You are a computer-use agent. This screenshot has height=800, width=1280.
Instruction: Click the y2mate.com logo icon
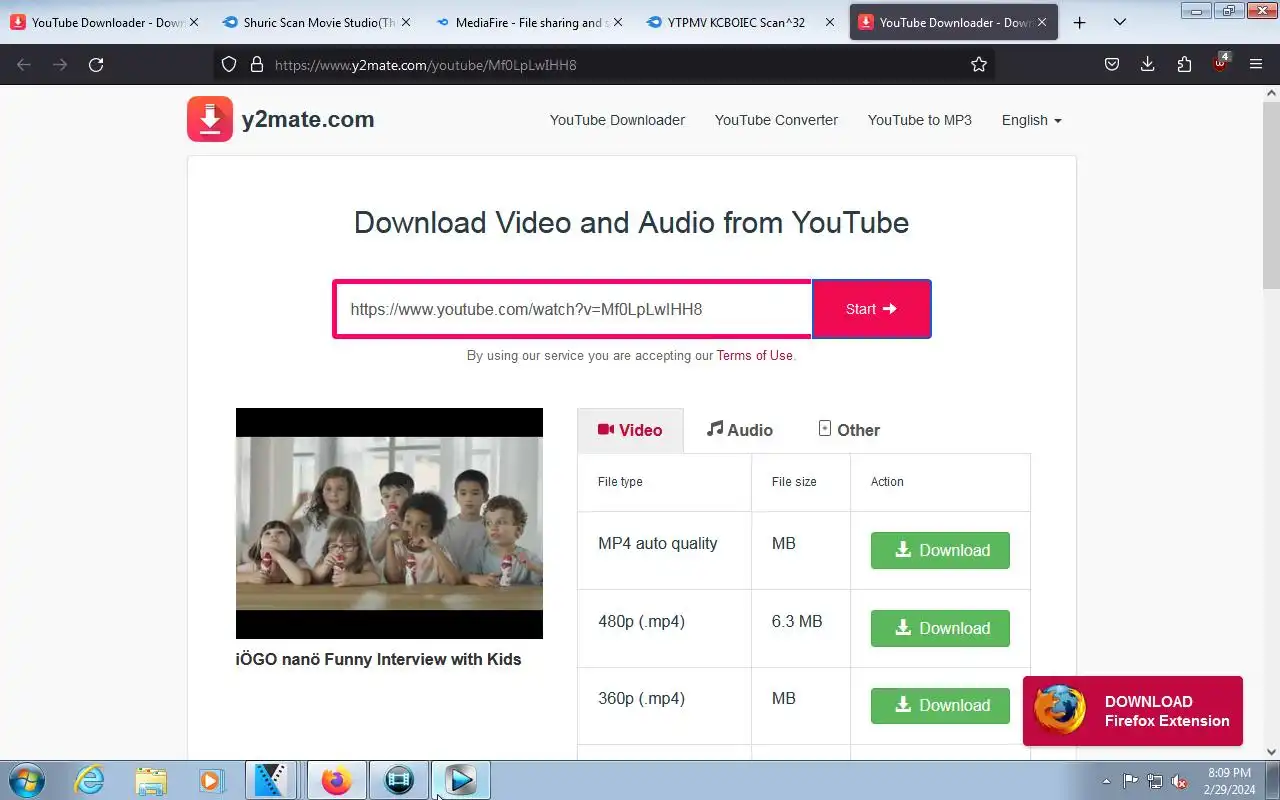(209, 119)
